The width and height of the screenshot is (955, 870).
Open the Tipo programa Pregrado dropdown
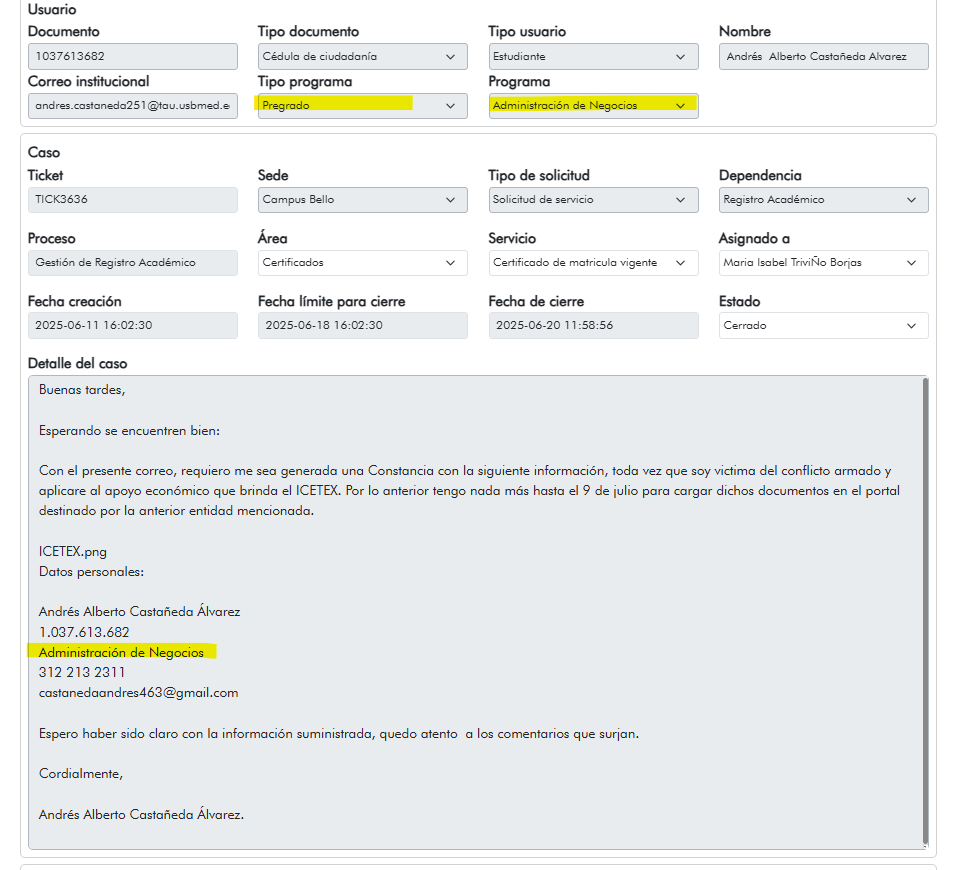(362, 106)
